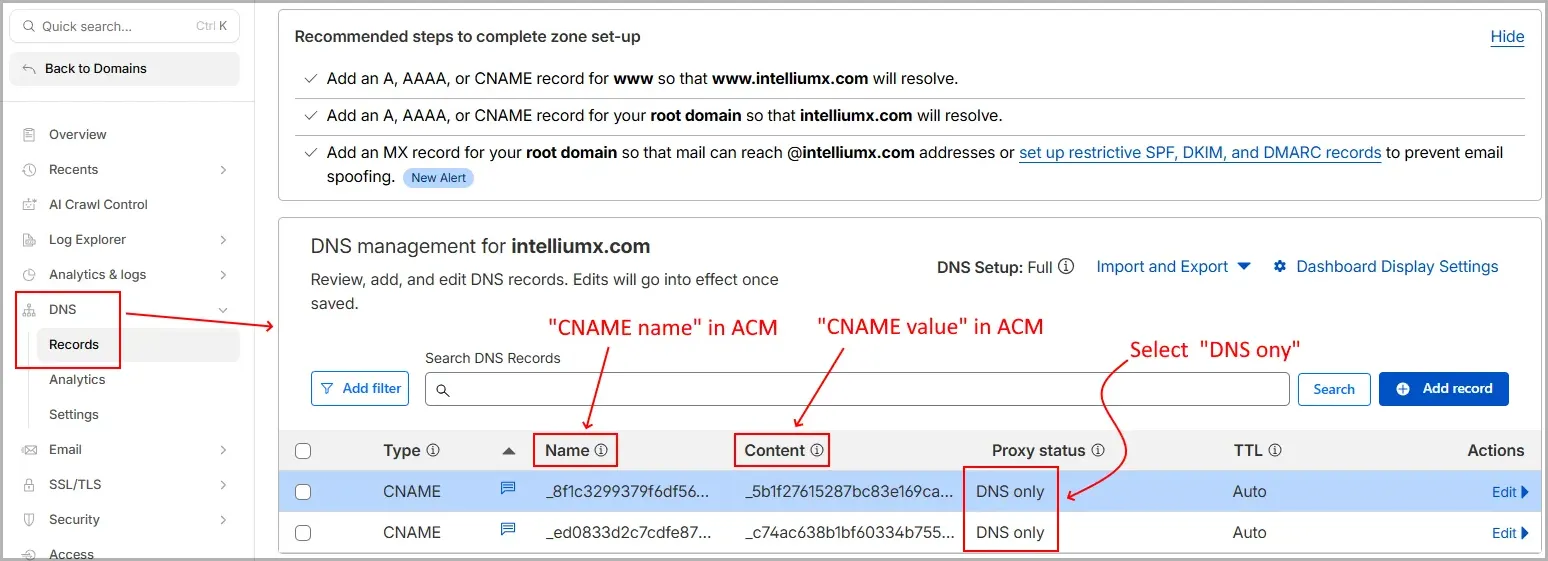Screen dimensions: 1548x561
Task: Click Back to Domains
Action: (95, 69)
